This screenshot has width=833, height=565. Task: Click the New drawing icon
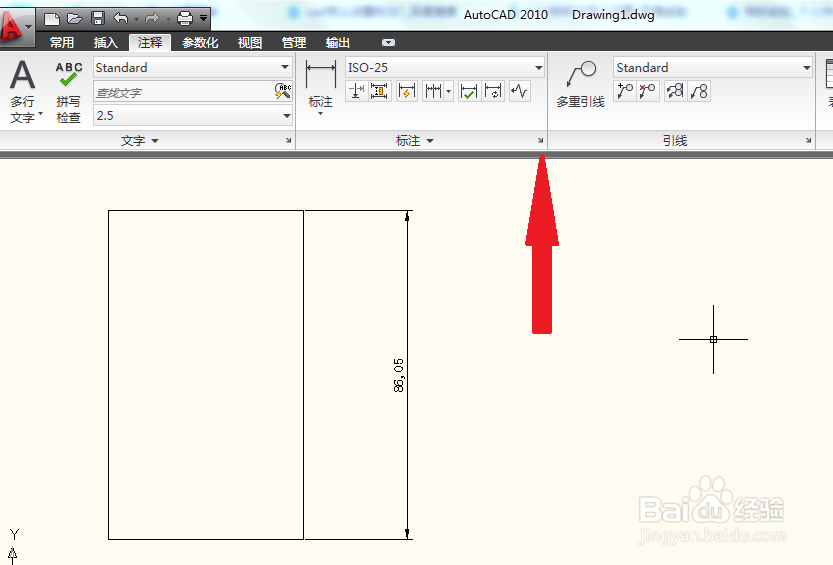tap(52, 19)
